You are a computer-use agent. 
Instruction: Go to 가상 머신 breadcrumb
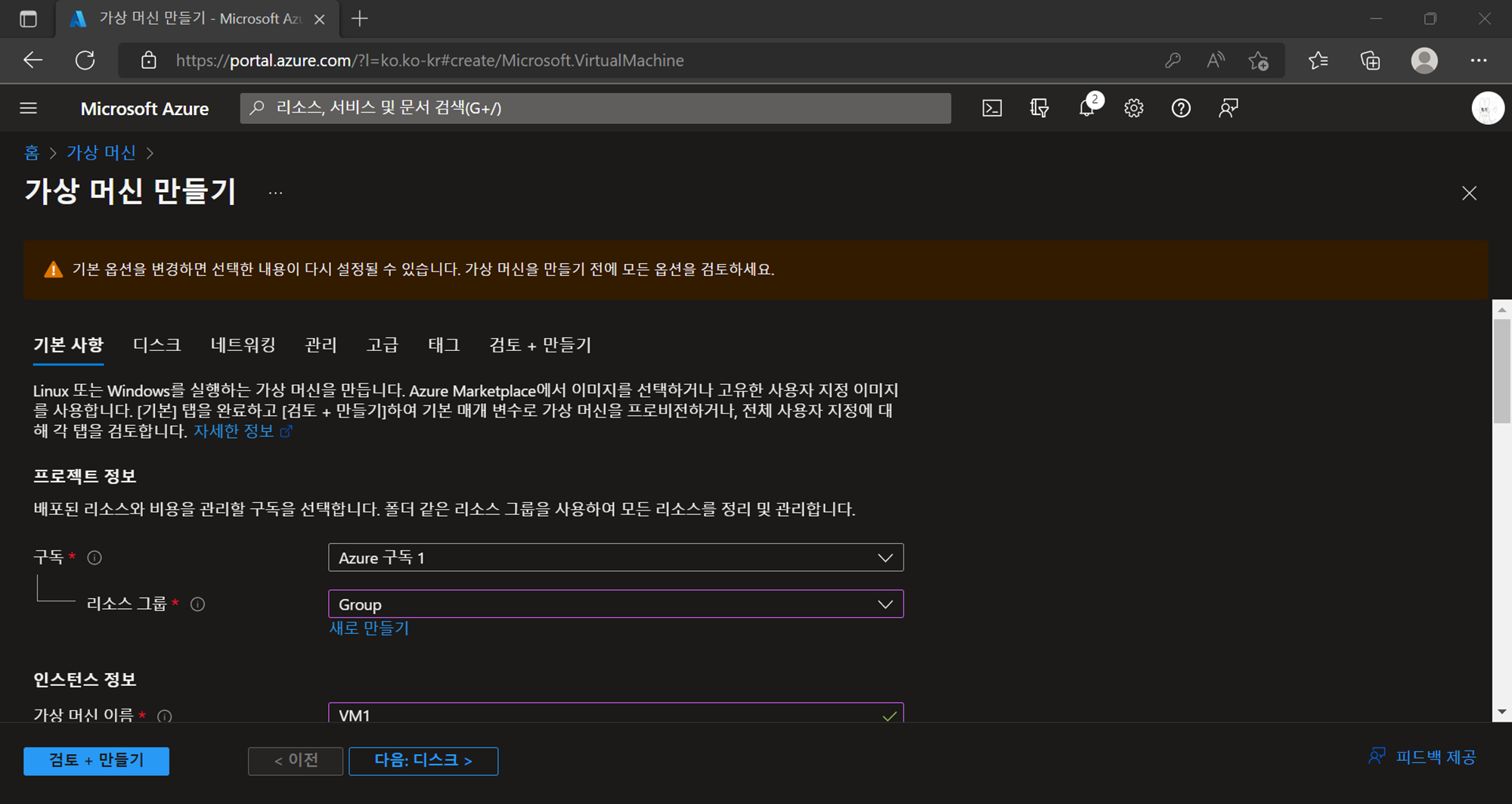(x=101, y=153)
